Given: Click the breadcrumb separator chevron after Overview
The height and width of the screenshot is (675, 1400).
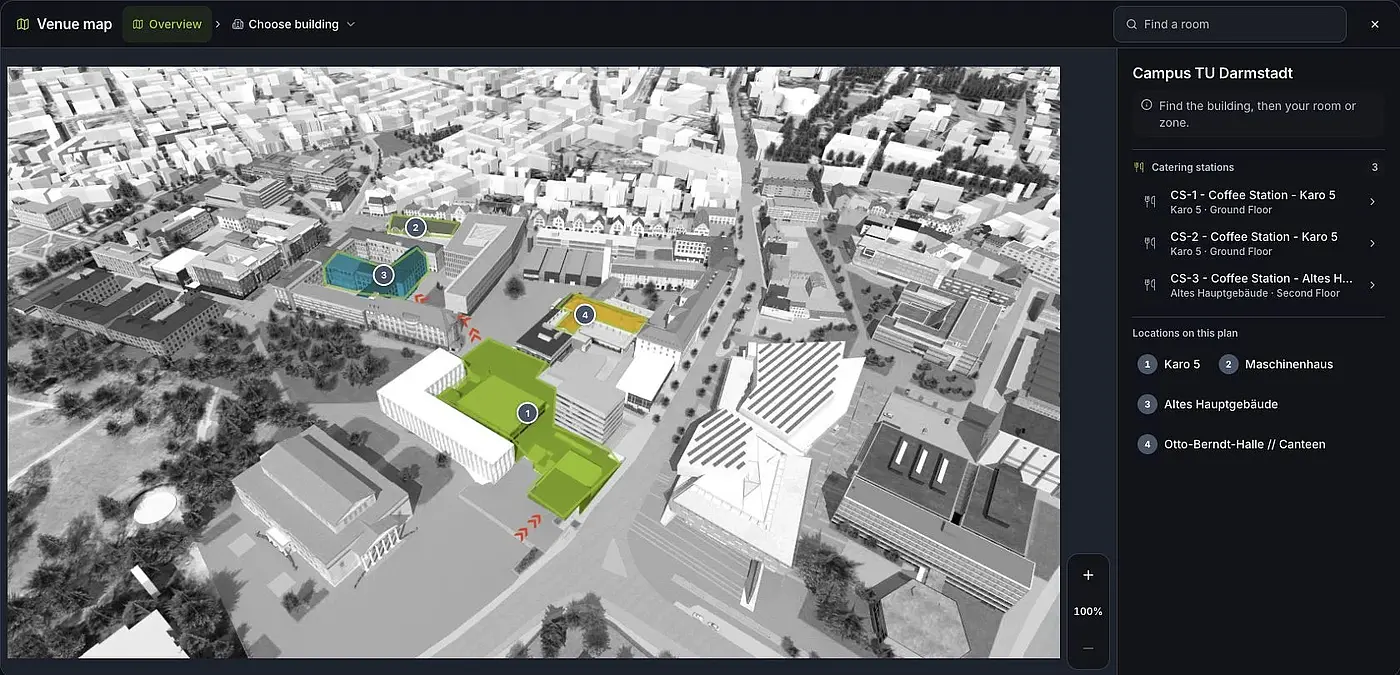Looking at the screenshot, I should point(218,24).
